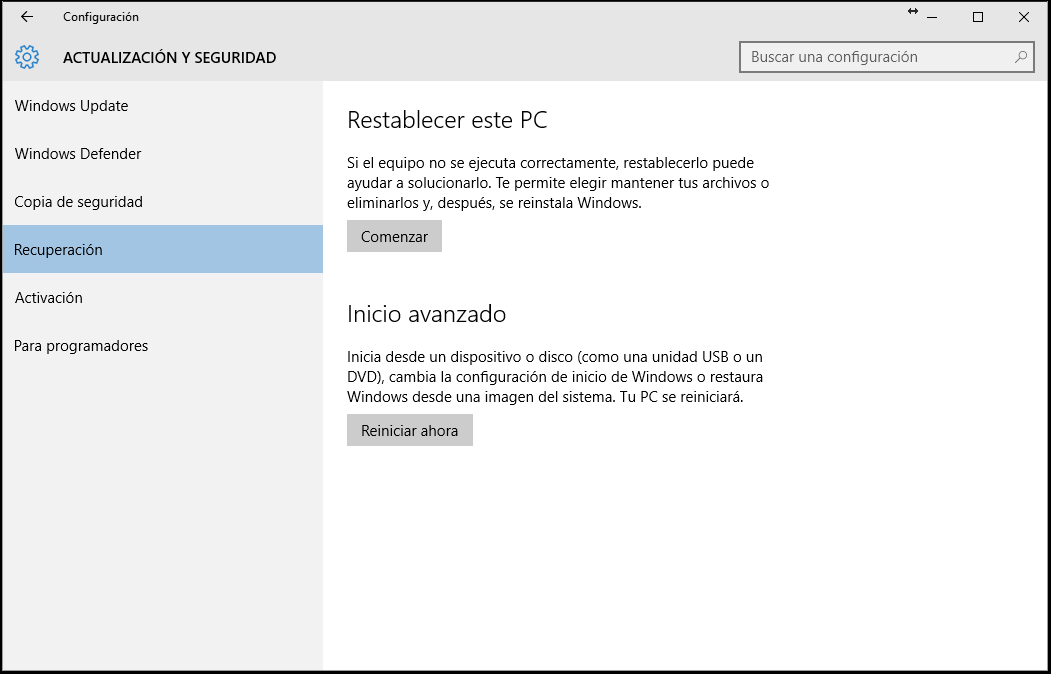Go back with the arrow icon
The height and width of the screenshot is (674, 1051).
coord(27,17)
